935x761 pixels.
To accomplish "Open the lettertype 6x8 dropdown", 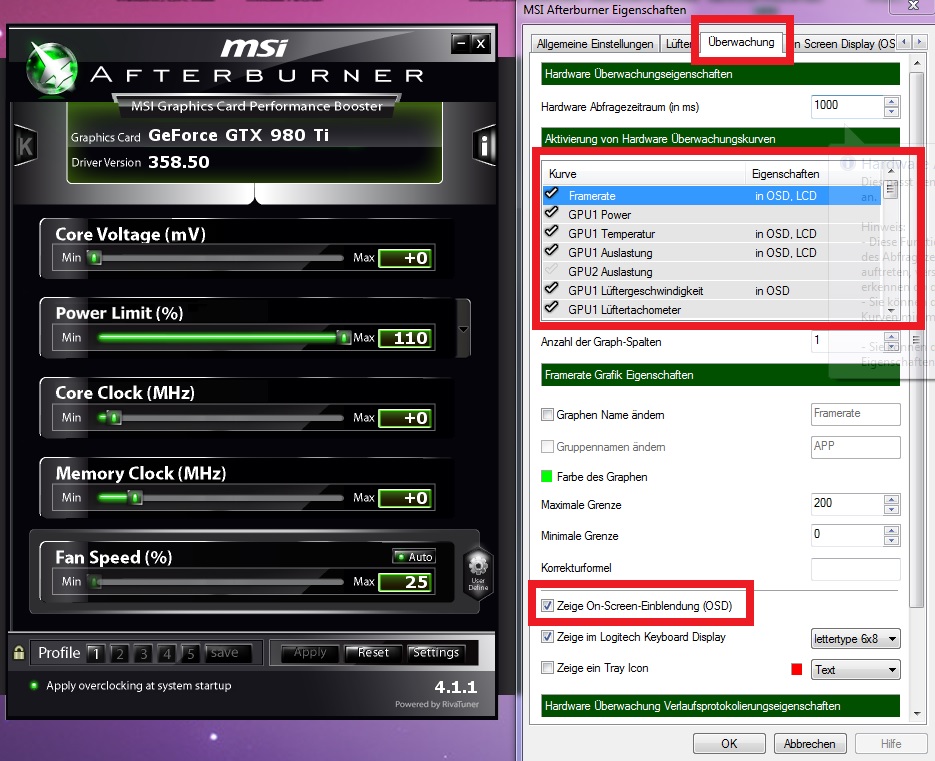I will point(855,639).
